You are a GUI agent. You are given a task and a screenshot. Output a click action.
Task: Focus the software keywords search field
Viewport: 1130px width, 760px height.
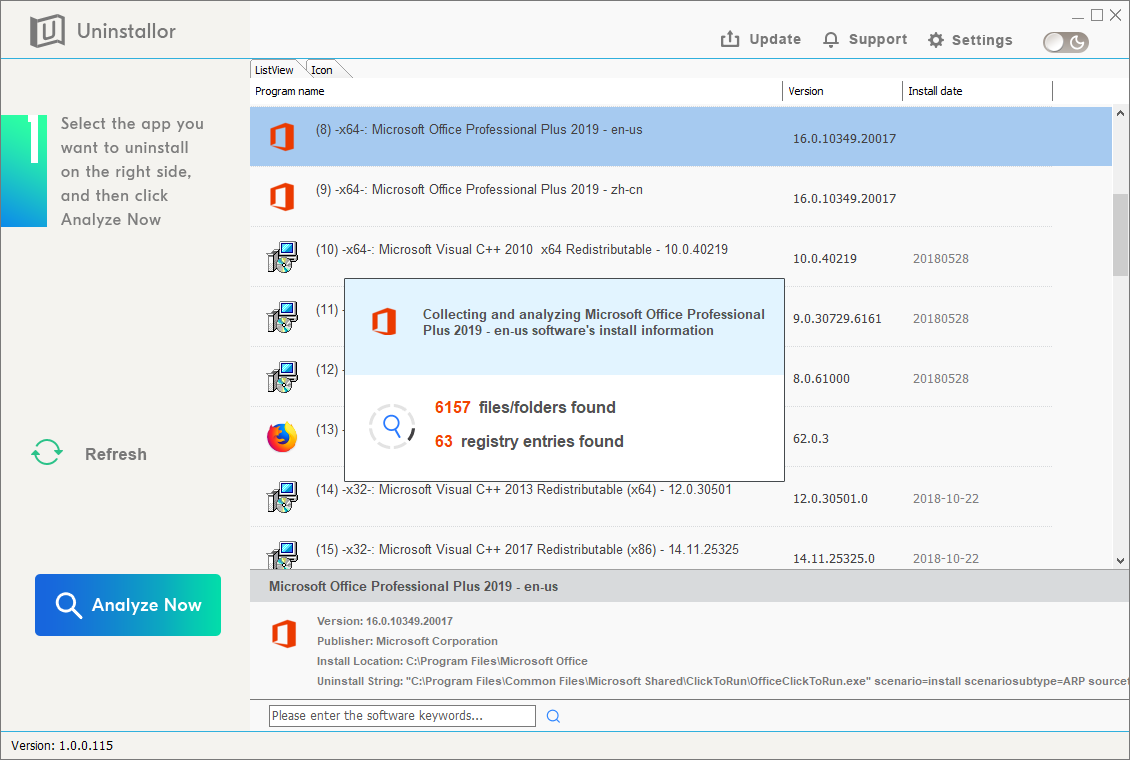click(402, 716)
